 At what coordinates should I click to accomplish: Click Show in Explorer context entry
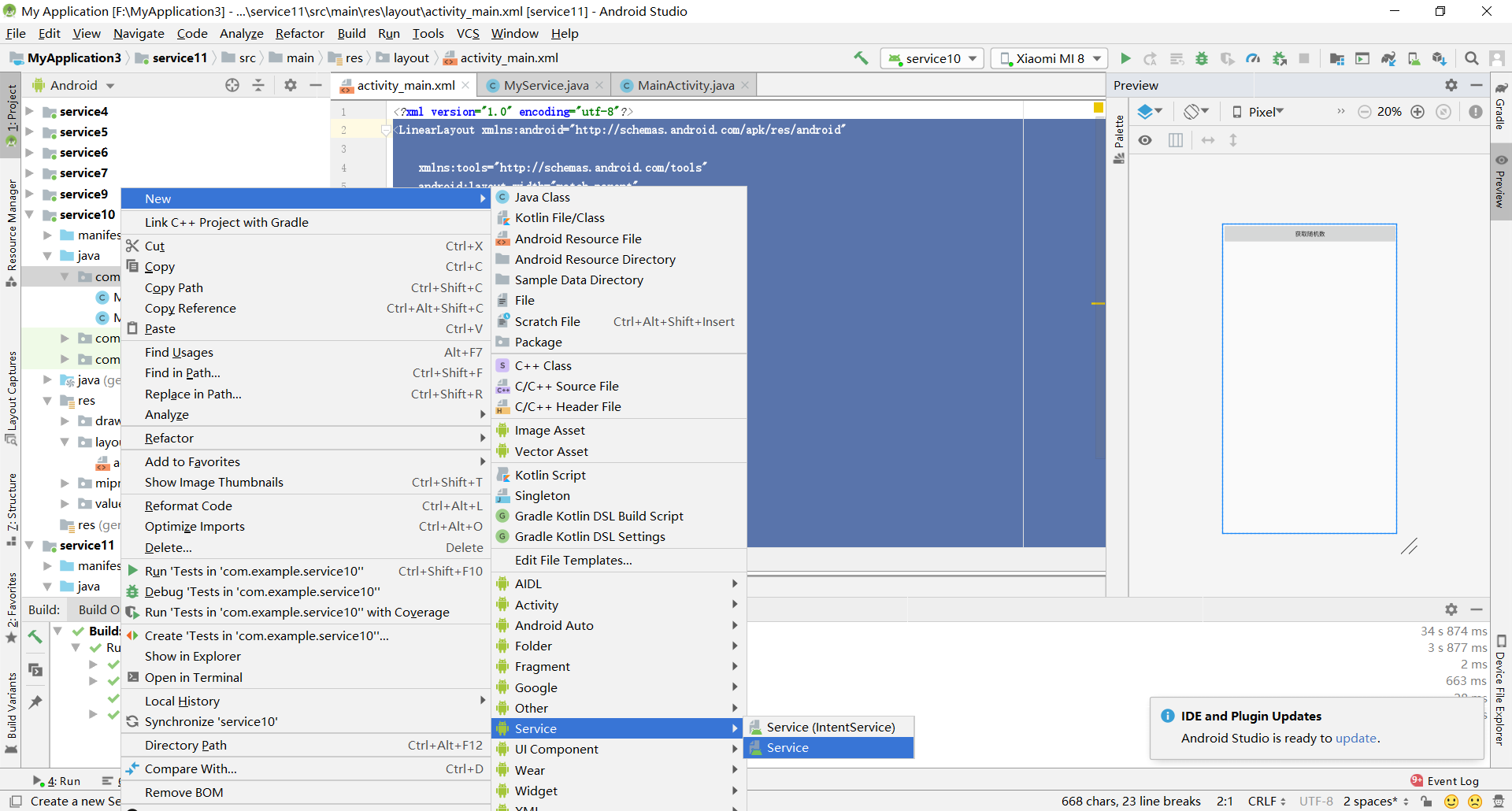click(306, 657)
